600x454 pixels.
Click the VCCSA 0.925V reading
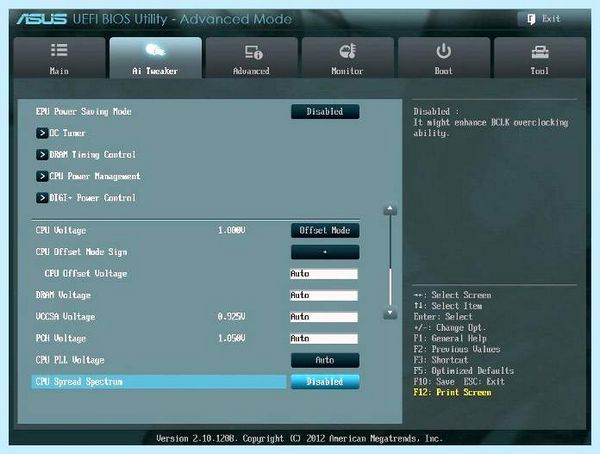coord(232,317)
